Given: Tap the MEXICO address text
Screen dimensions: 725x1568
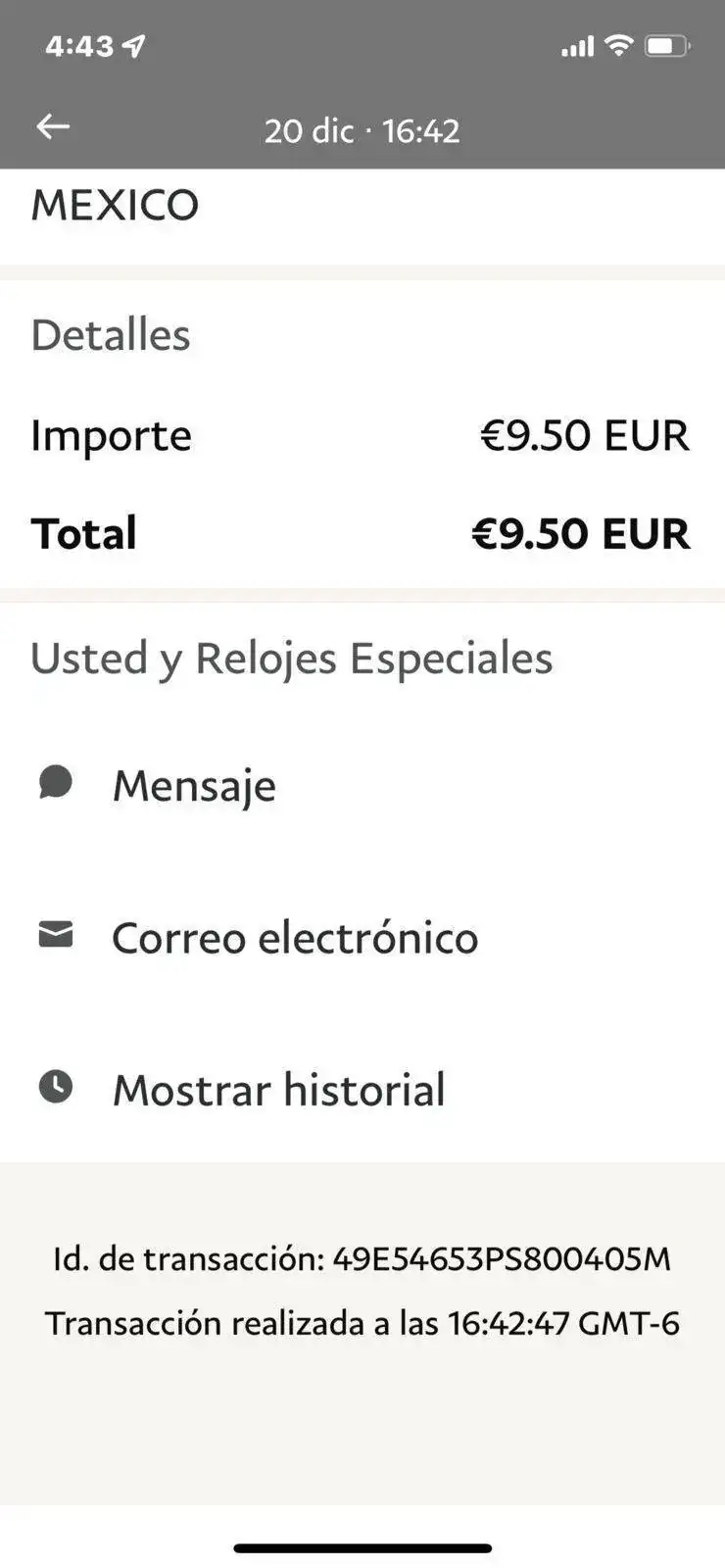Looking at the screenshot, I should (x=115, y=205).
